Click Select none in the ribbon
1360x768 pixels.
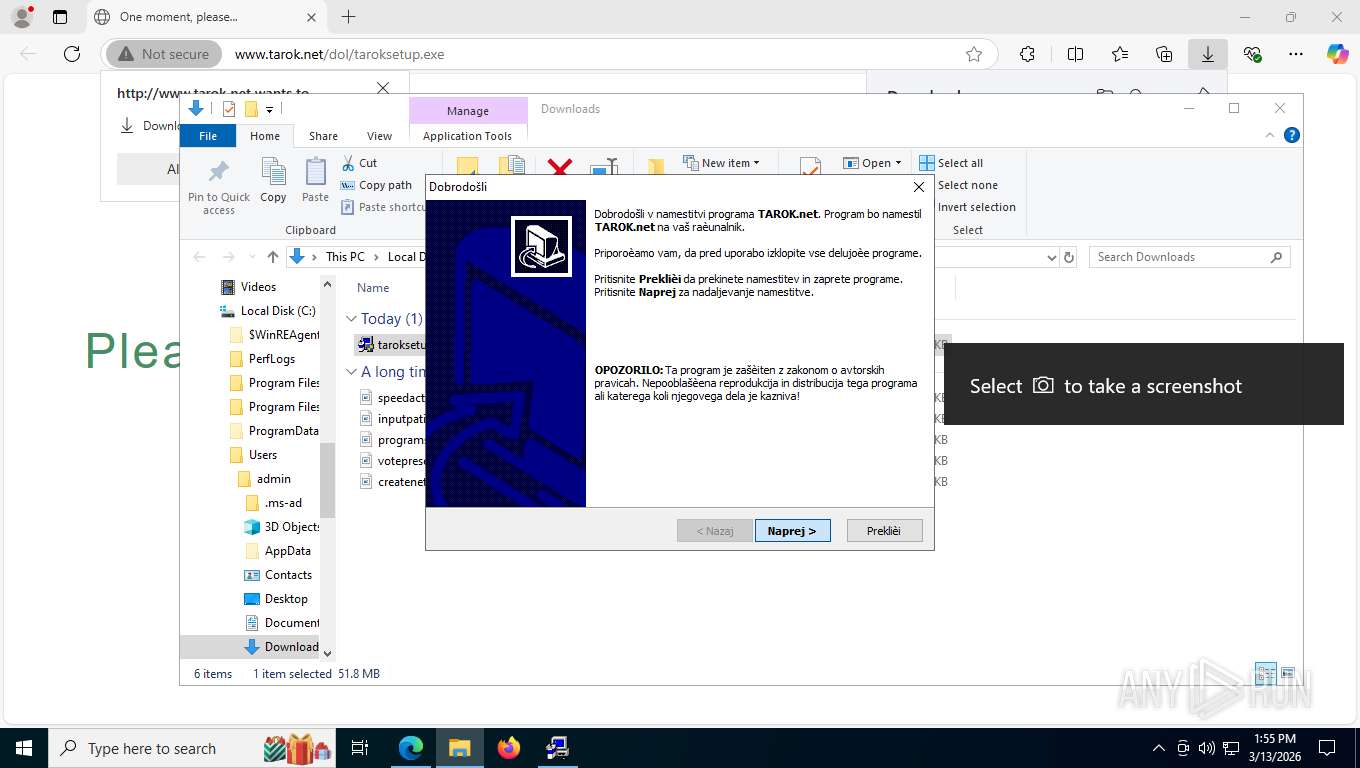coord(958,185)
